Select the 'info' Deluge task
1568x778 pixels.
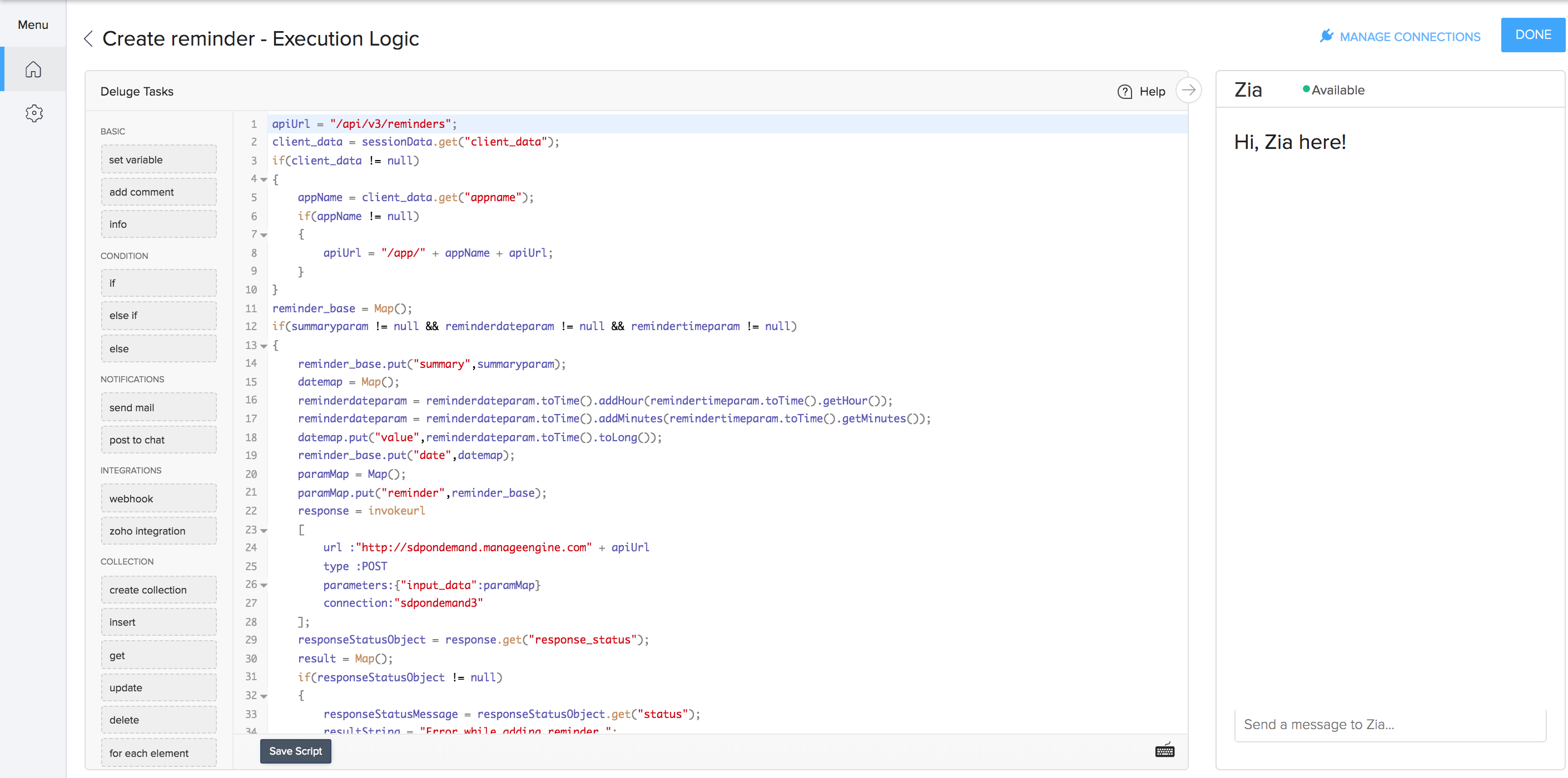coord(159,224)
